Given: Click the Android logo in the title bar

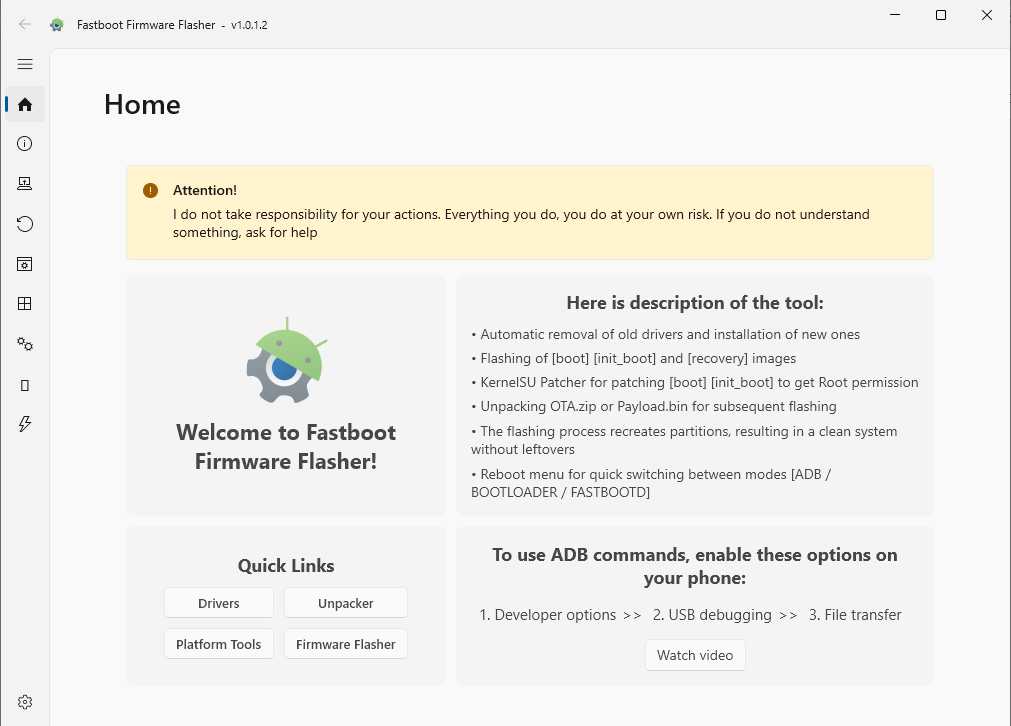Looking at the screenshot, I should pyautogui.click(x=56, y=24).
